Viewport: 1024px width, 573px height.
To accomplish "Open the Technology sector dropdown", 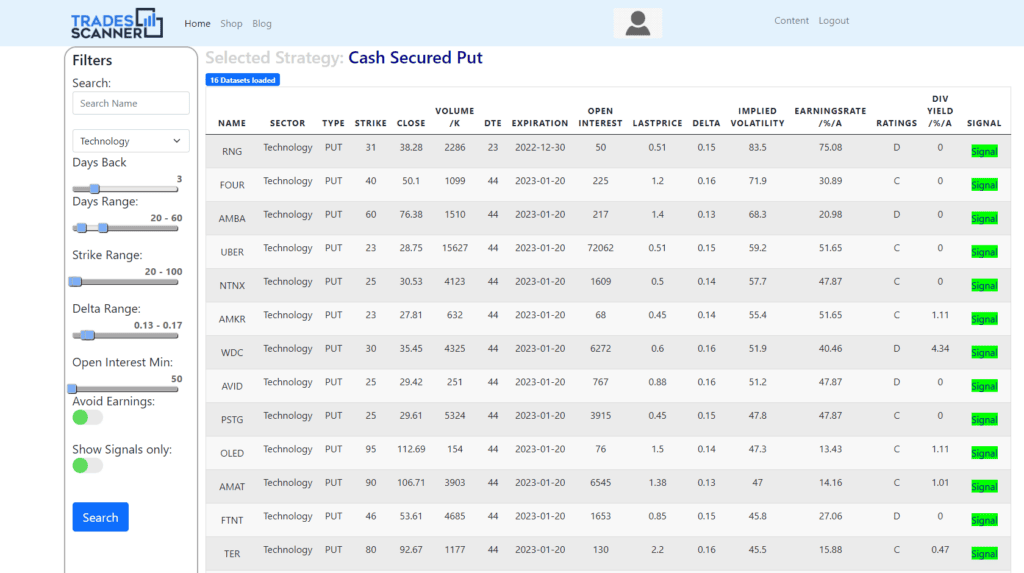I will [x=131, y=141].
